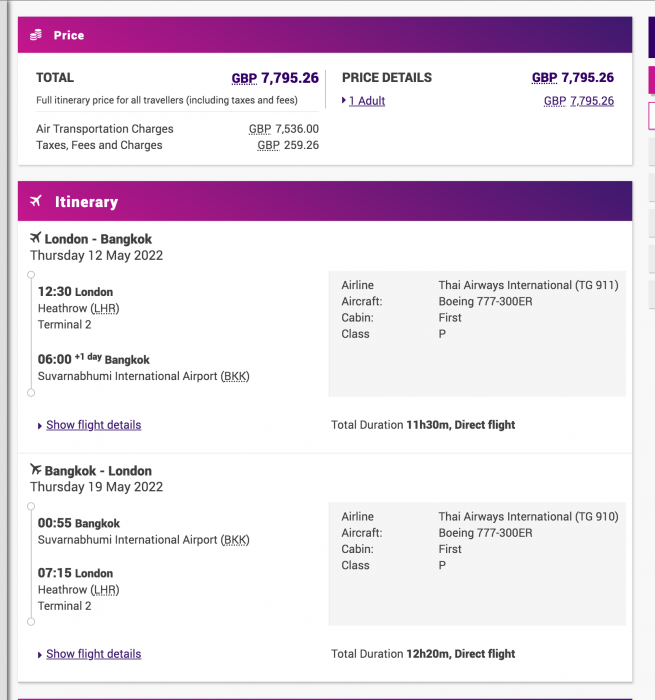Click the Thai Airways International (TG 910) flight text
Screen dimensions: 655x700
(x=528, y=517)
